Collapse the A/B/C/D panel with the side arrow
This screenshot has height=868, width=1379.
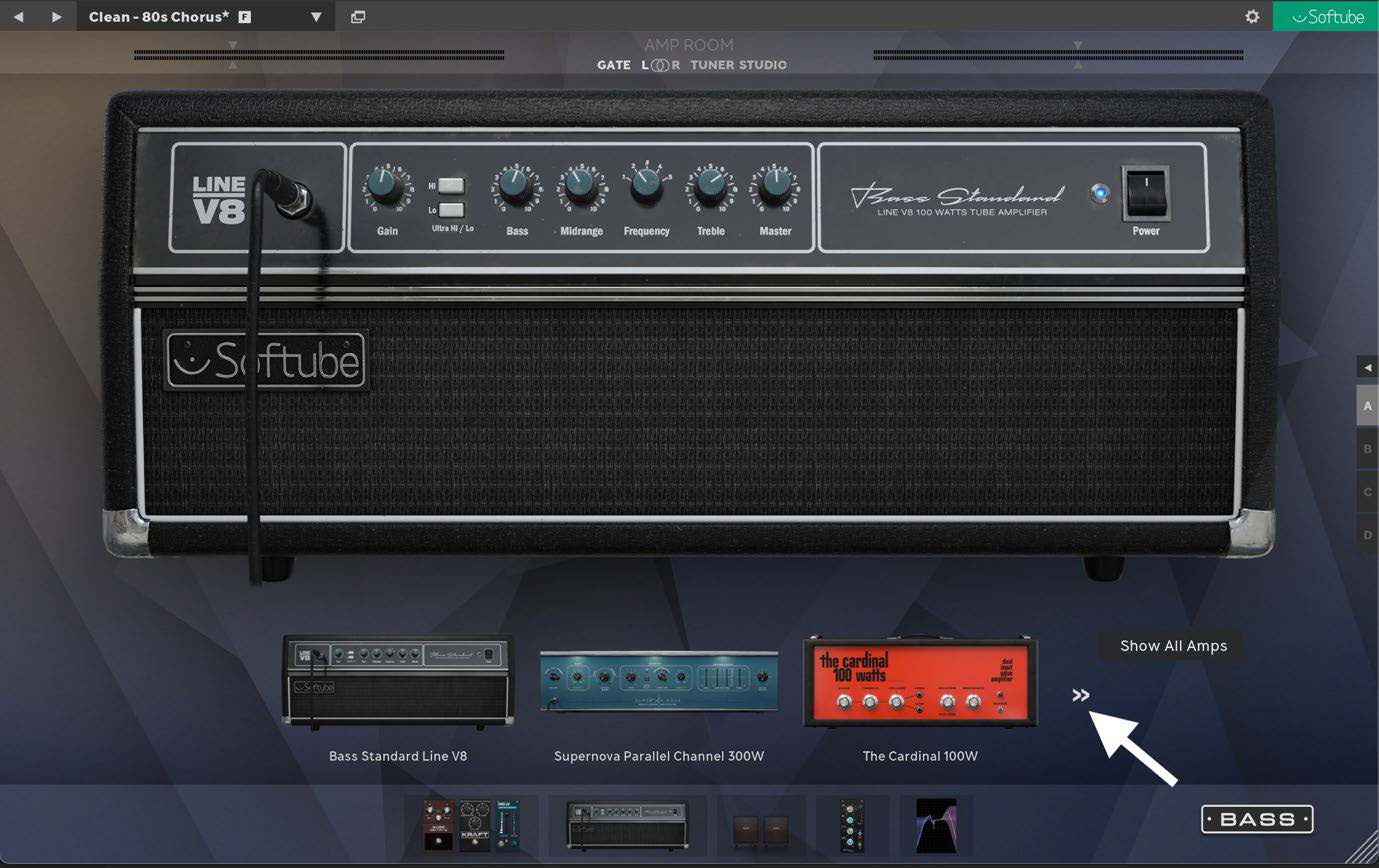(x=1368, y=367)
